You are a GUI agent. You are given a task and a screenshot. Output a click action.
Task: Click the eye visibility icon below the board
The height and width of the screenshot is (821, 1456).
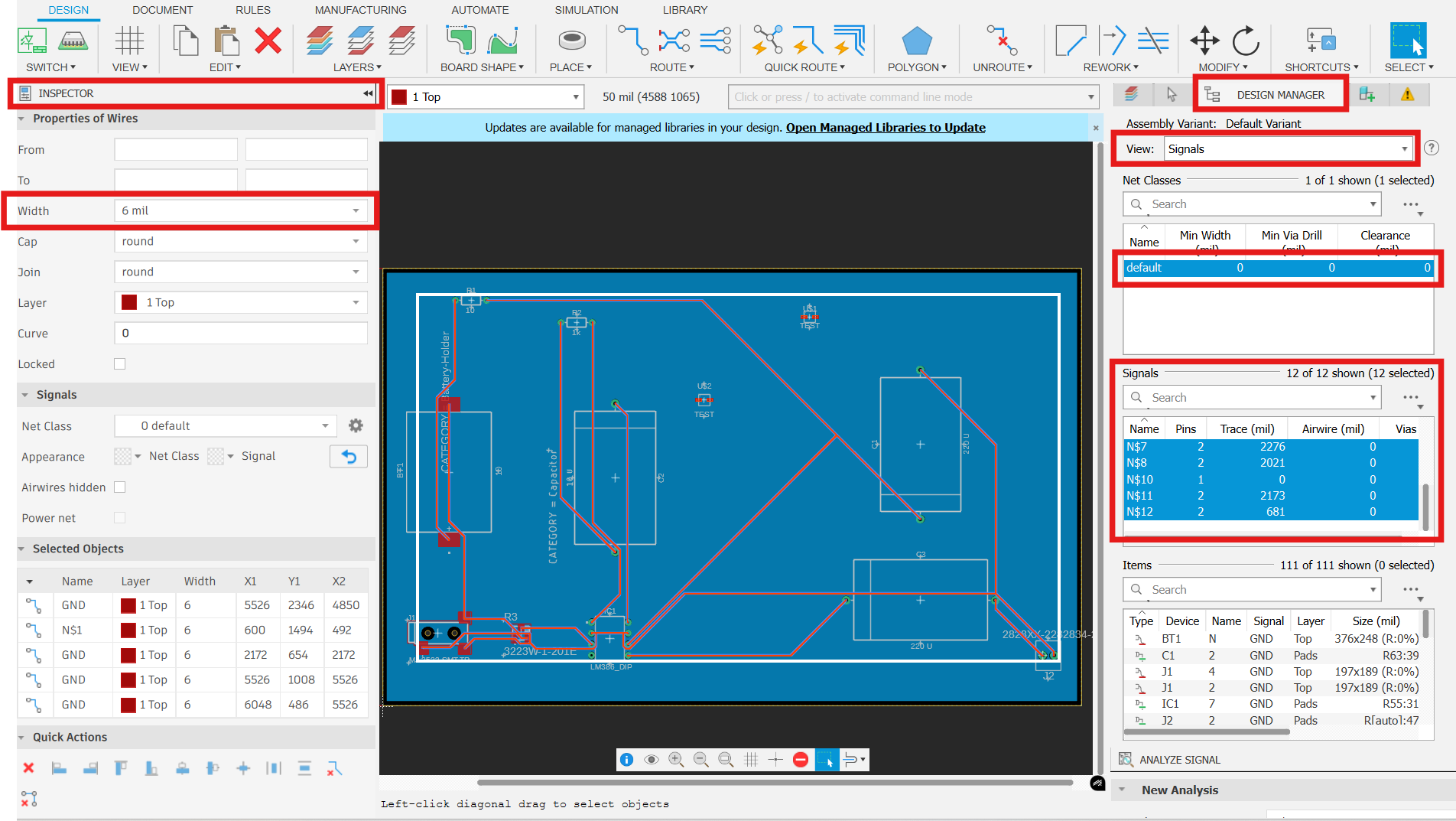651,759
